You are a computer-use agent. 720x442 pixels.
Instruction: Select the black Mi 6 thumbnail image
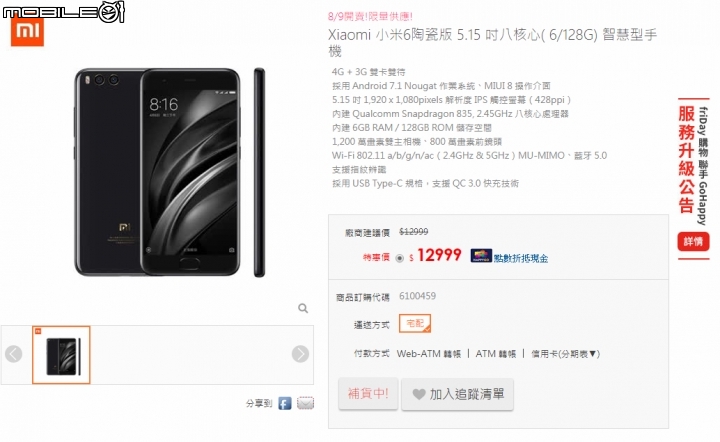pos(61,355)
